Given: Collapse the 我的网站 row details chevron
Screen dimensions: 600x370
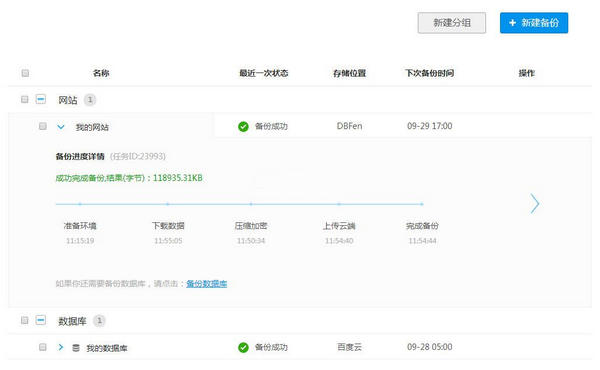Looking at the screenshot, I should click(61, 127).
